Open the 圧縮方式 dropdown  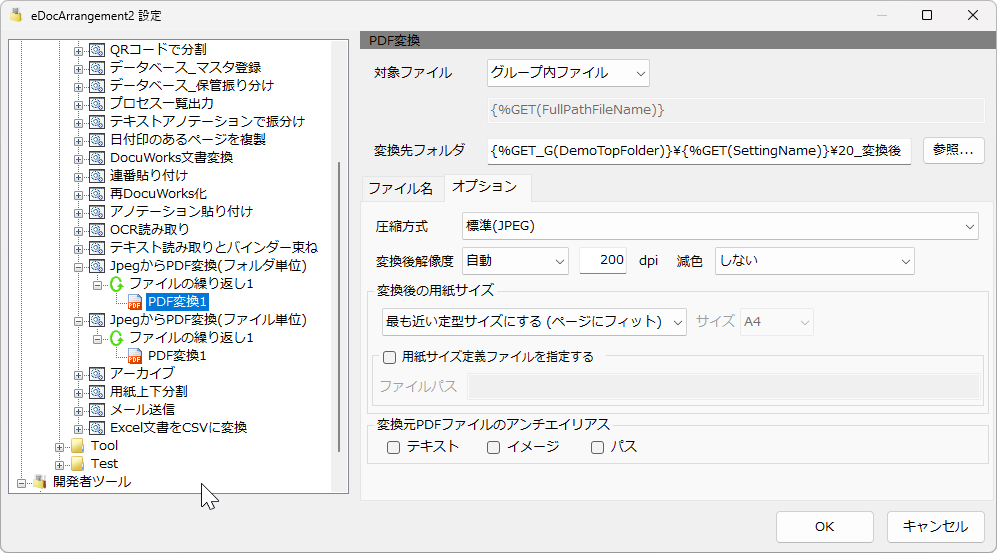pyautogui.click(x=719, y=227)
